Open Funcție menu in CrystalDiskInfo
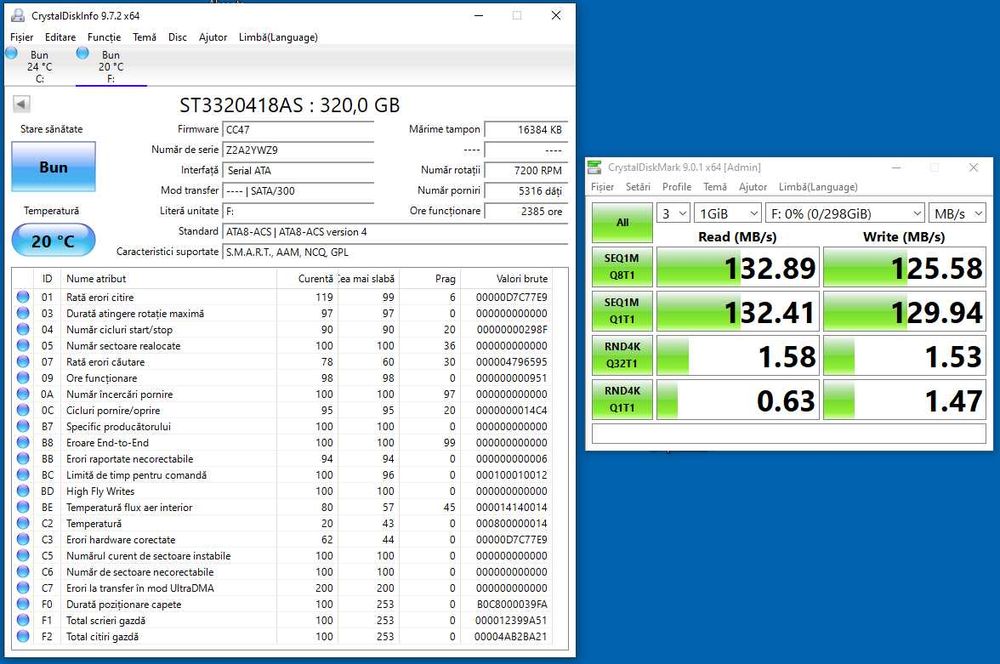1000x664 pixels. (104, 37)
